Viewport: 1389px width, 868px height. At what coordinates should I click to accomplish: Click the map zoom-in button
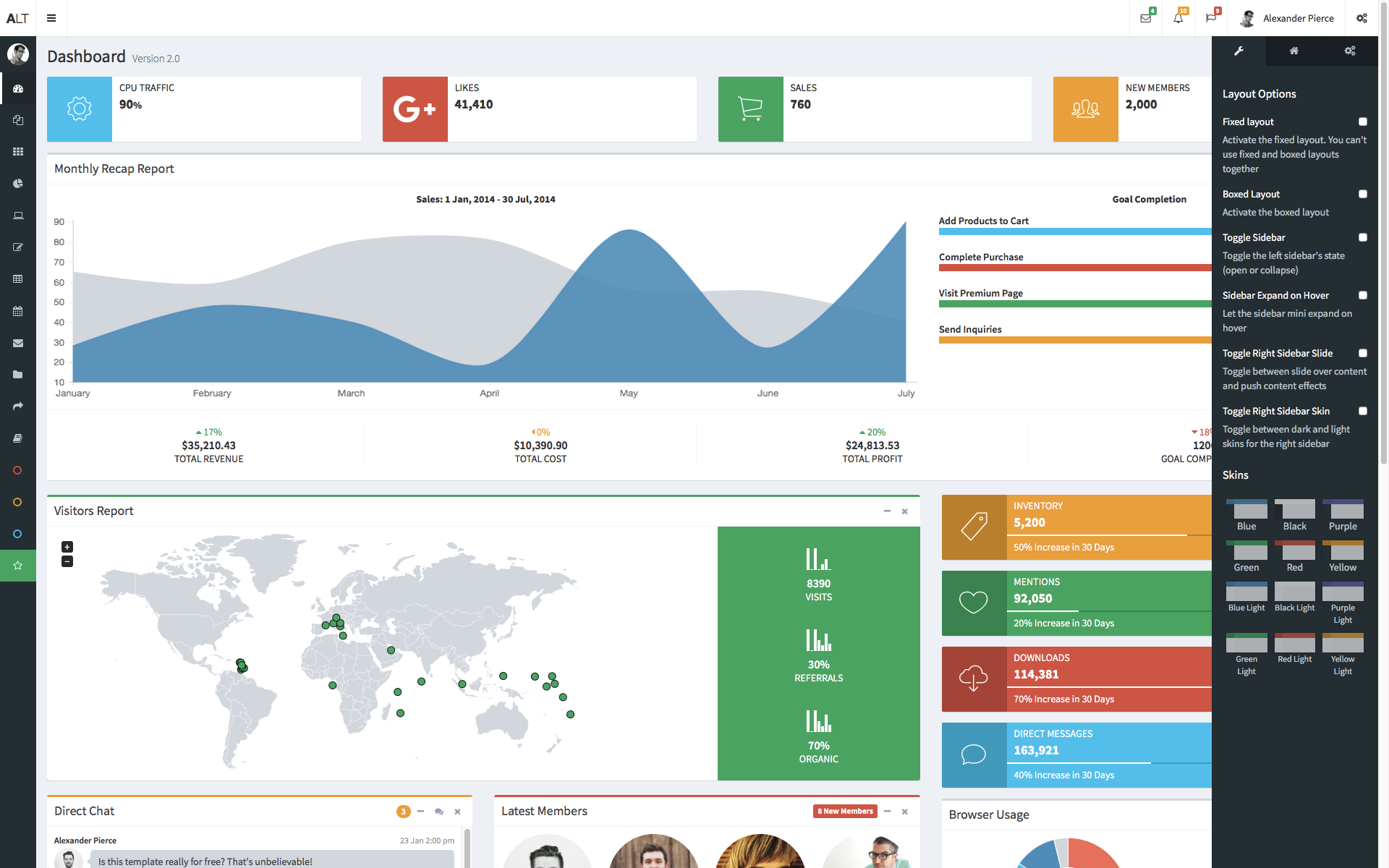pos(67,547)
